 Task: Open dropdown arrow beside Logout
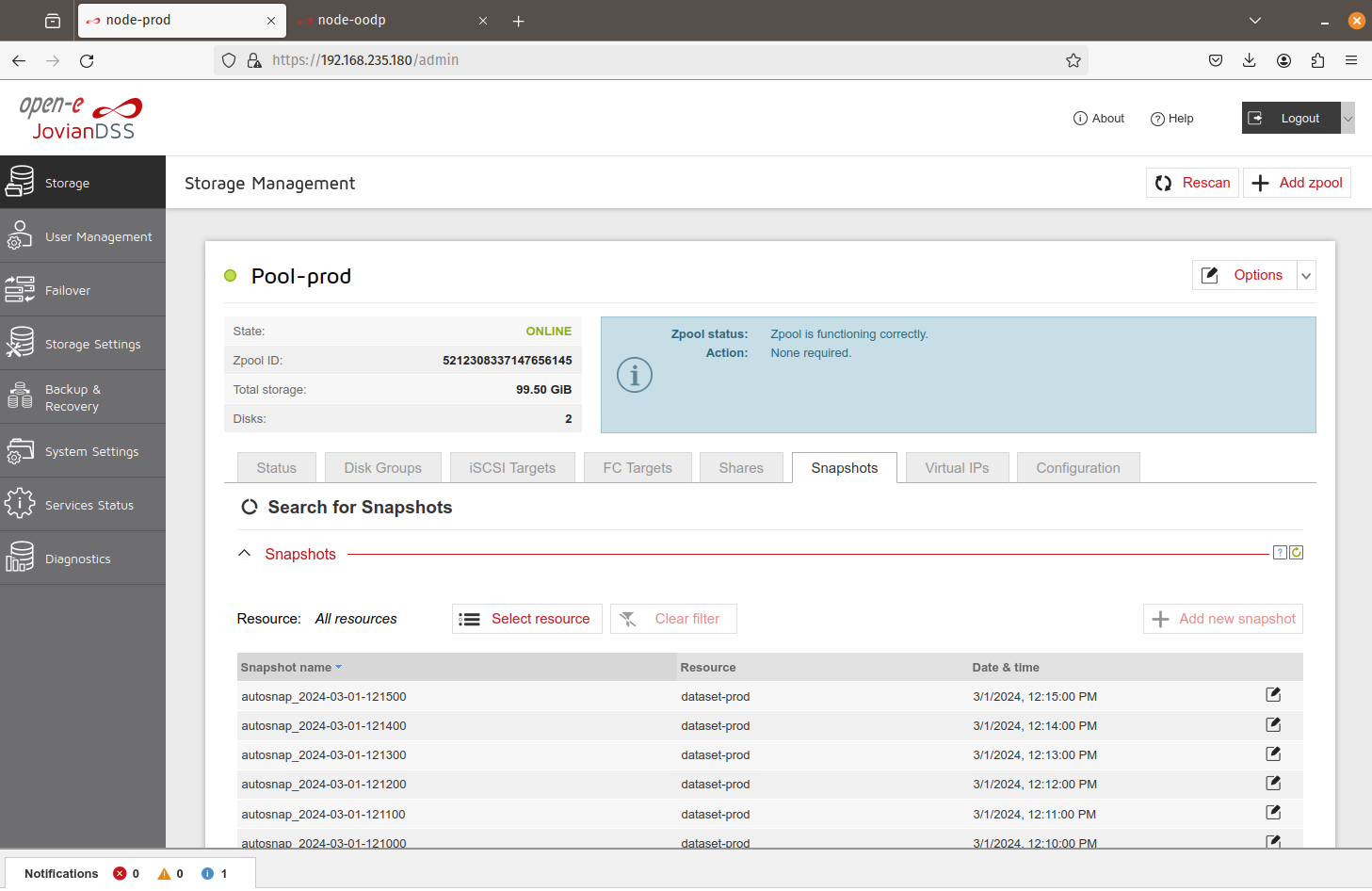click(1348, 119)
